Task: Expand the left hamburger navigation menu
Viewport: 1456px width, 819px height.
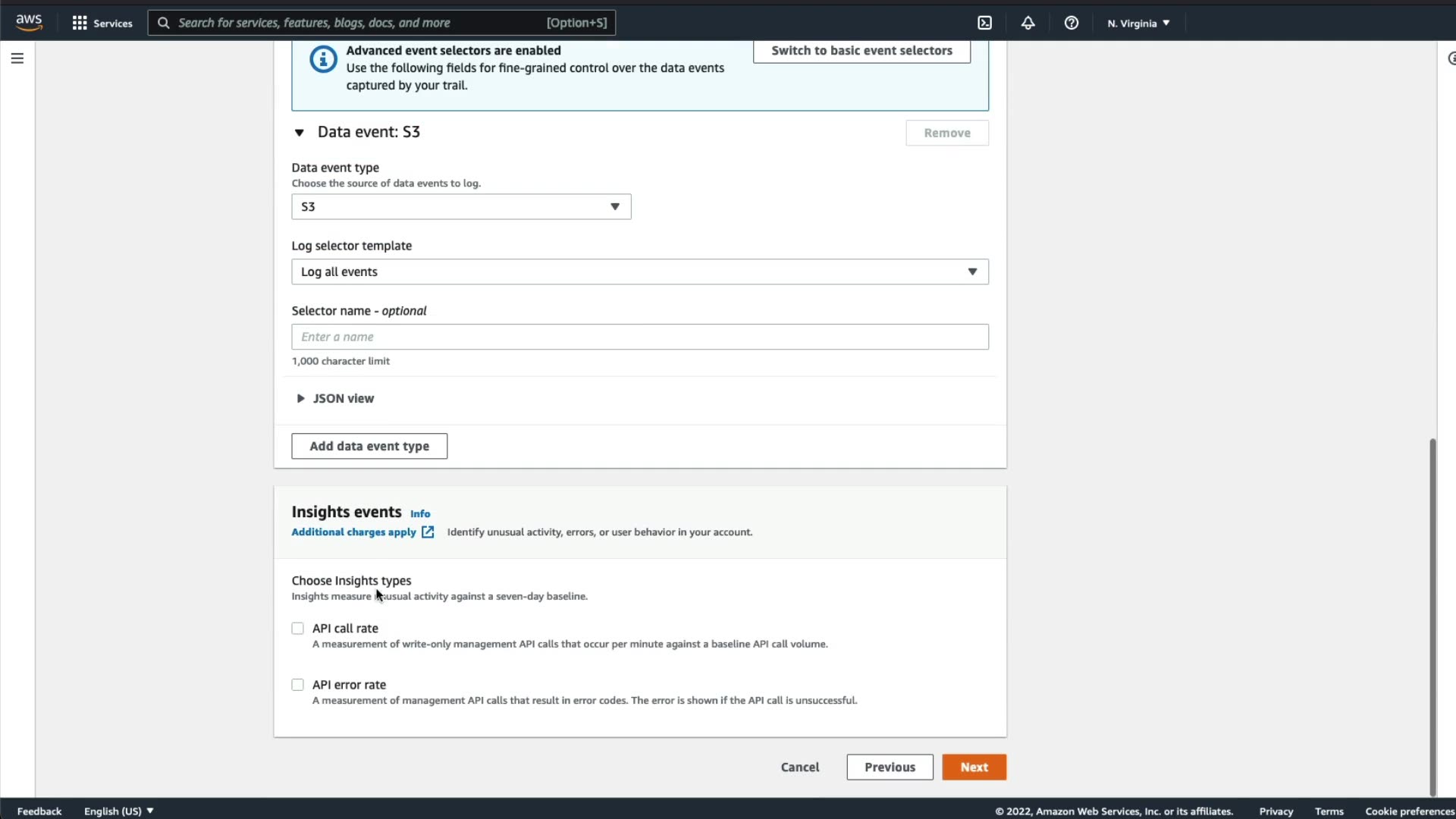Action: (17, 58)
